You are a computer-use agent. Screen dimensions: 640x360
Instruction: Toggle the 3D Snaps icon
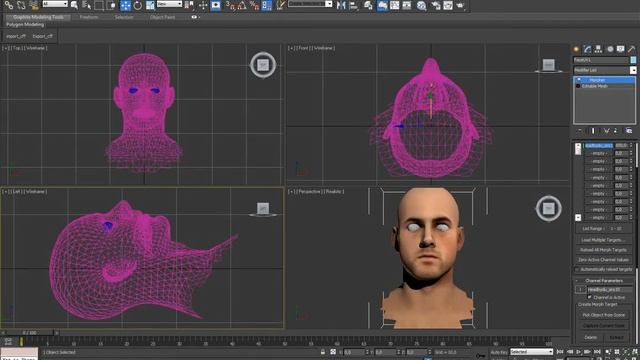coord(230,5)
